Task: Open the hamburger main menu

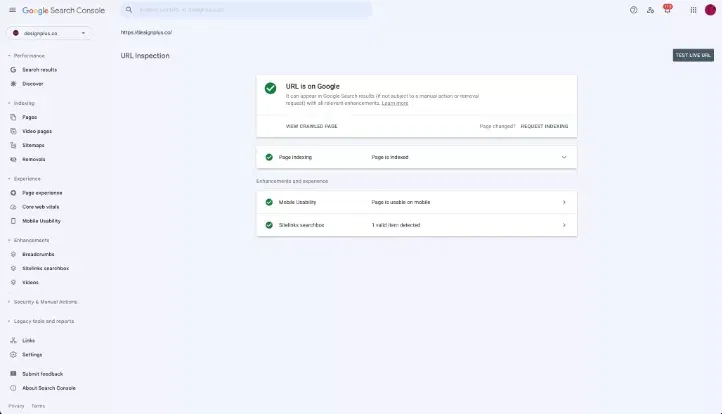Action: click(12, 10)
